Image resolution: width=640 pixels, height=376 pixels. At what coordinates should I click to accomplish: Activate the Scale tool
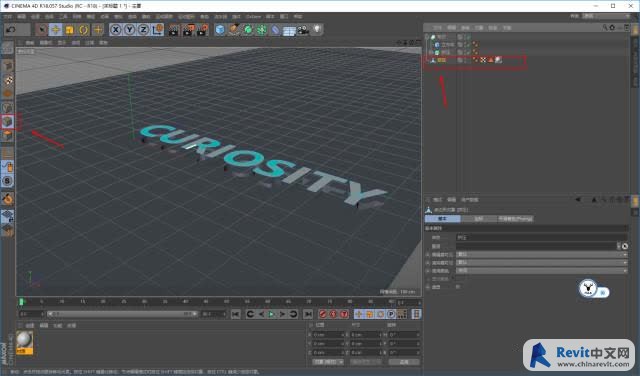coord(69,29)
